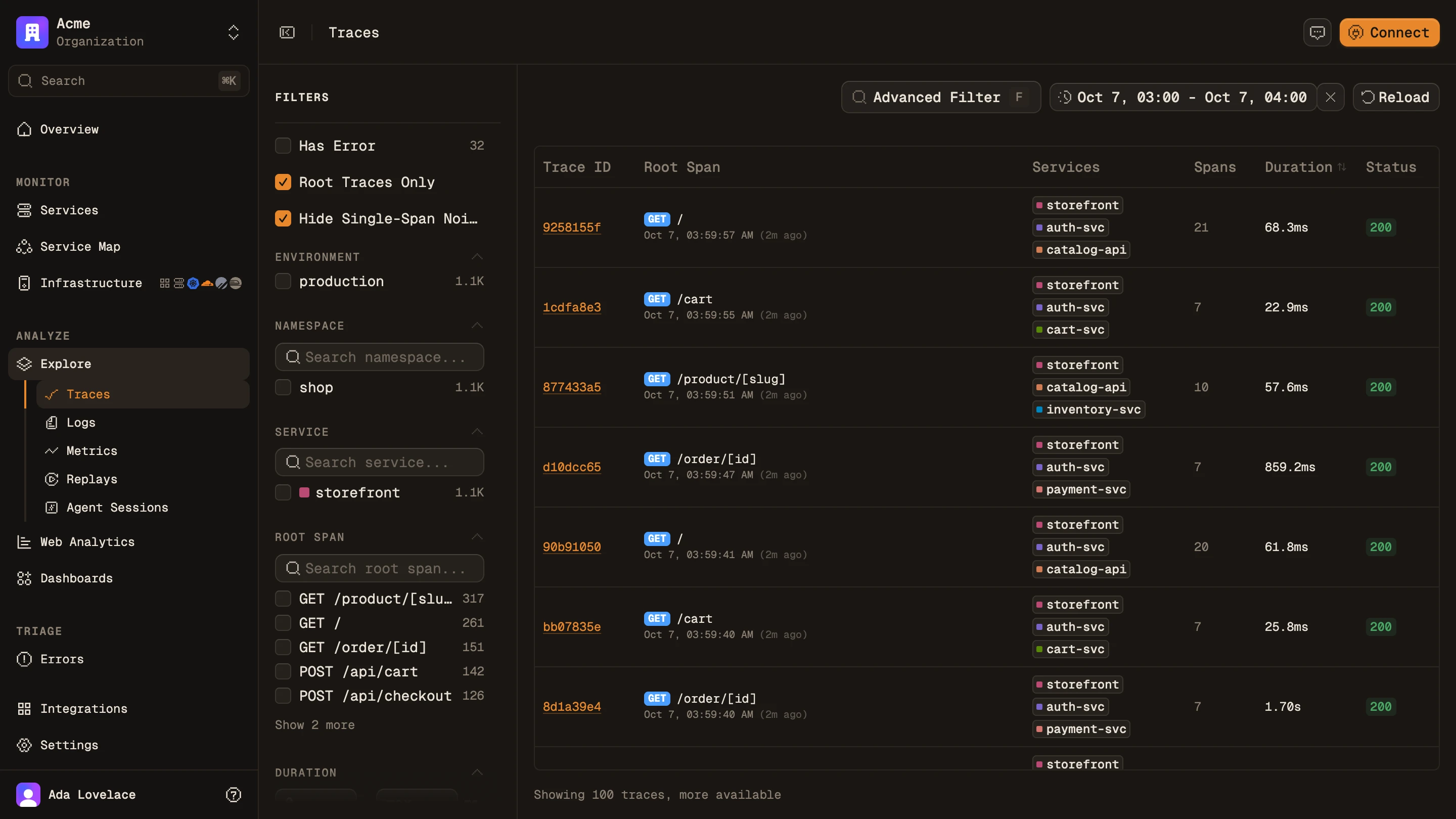The height and width of the screenshot is (819, 1456).
Task: Collapse the Service filter section
Action: click(477, 432)
